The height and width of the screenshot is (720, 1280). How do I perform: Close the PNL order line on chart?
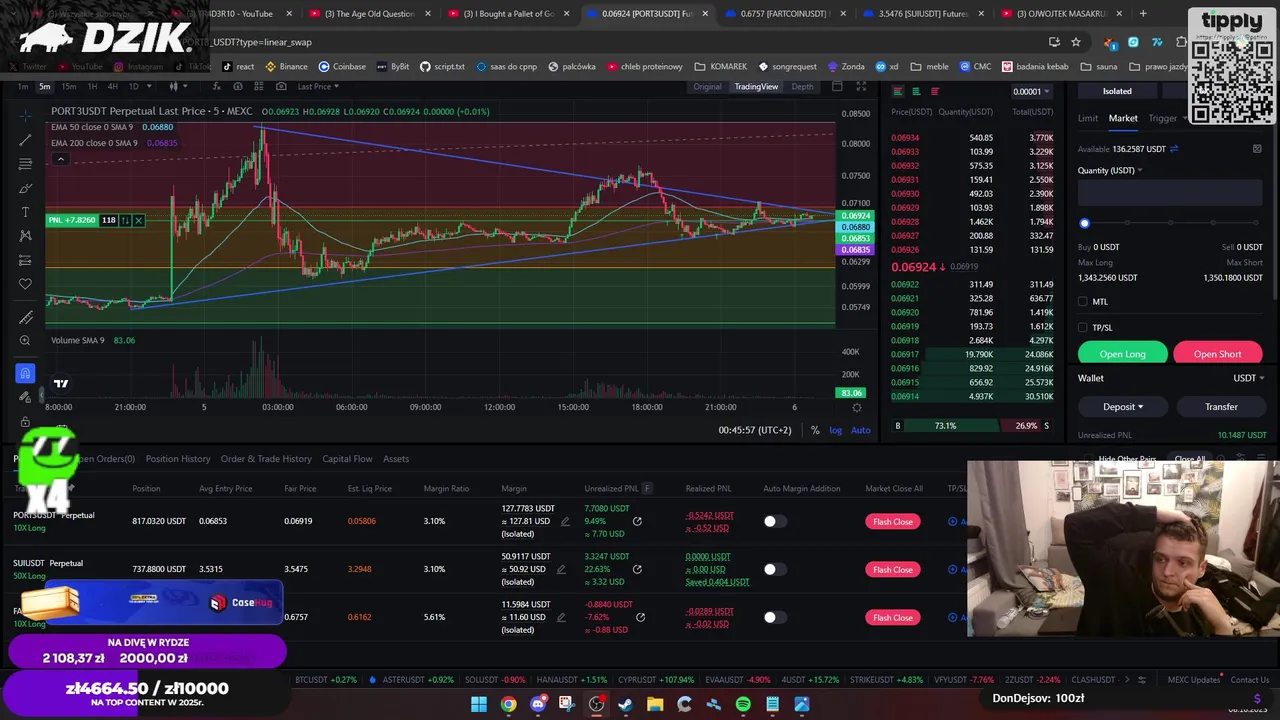(139, 220)
